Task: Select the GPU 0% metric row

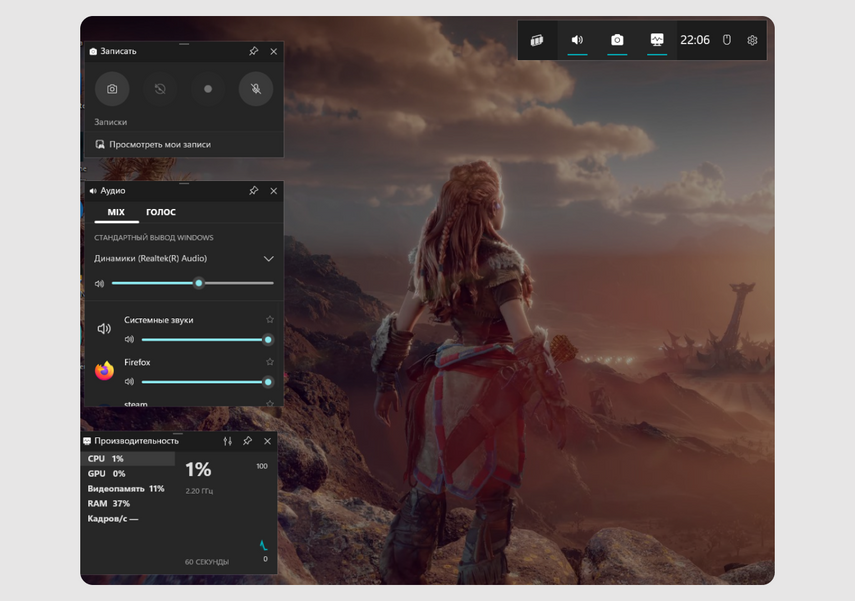Action: pyautogui.click(x=129, y=473)
